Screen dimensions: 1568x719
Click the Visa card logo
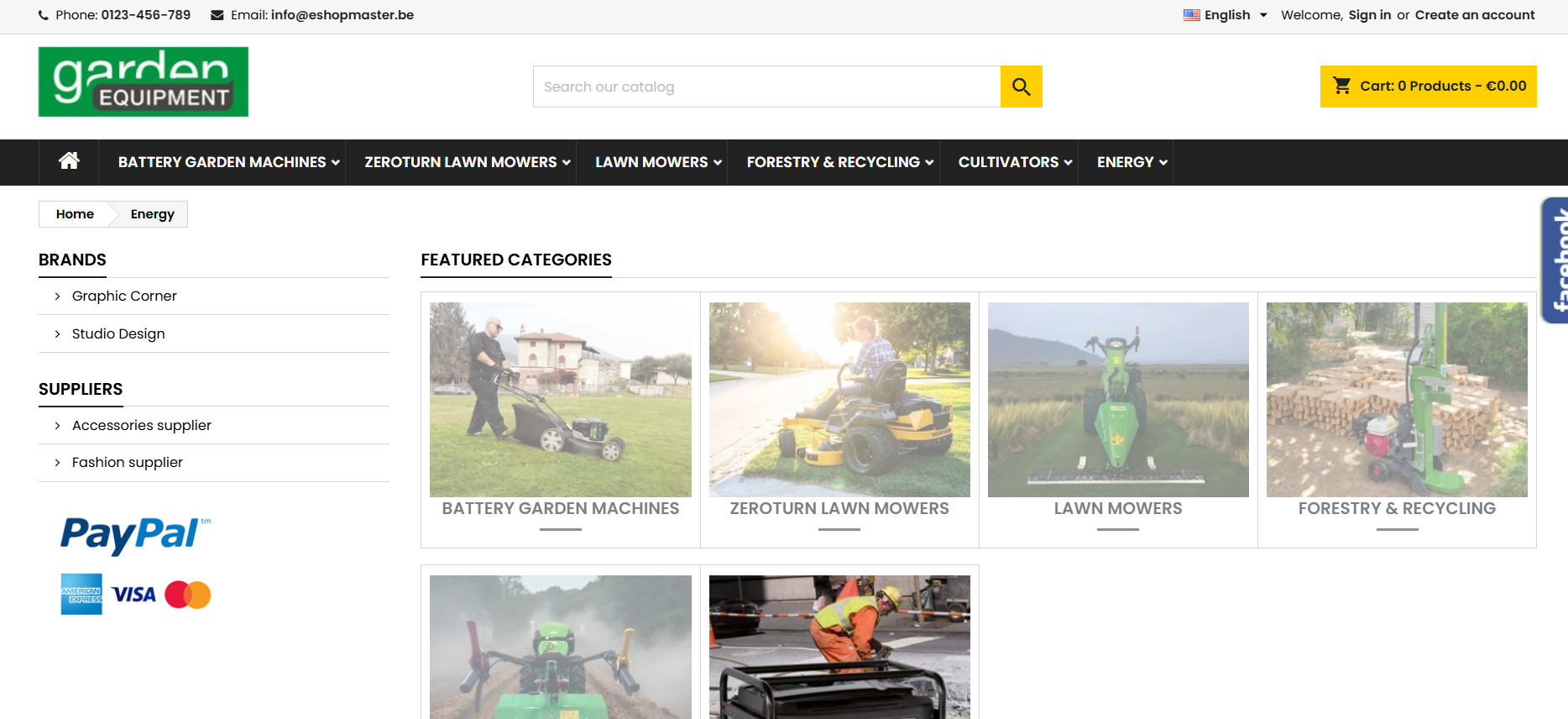[x=133, y=595]
